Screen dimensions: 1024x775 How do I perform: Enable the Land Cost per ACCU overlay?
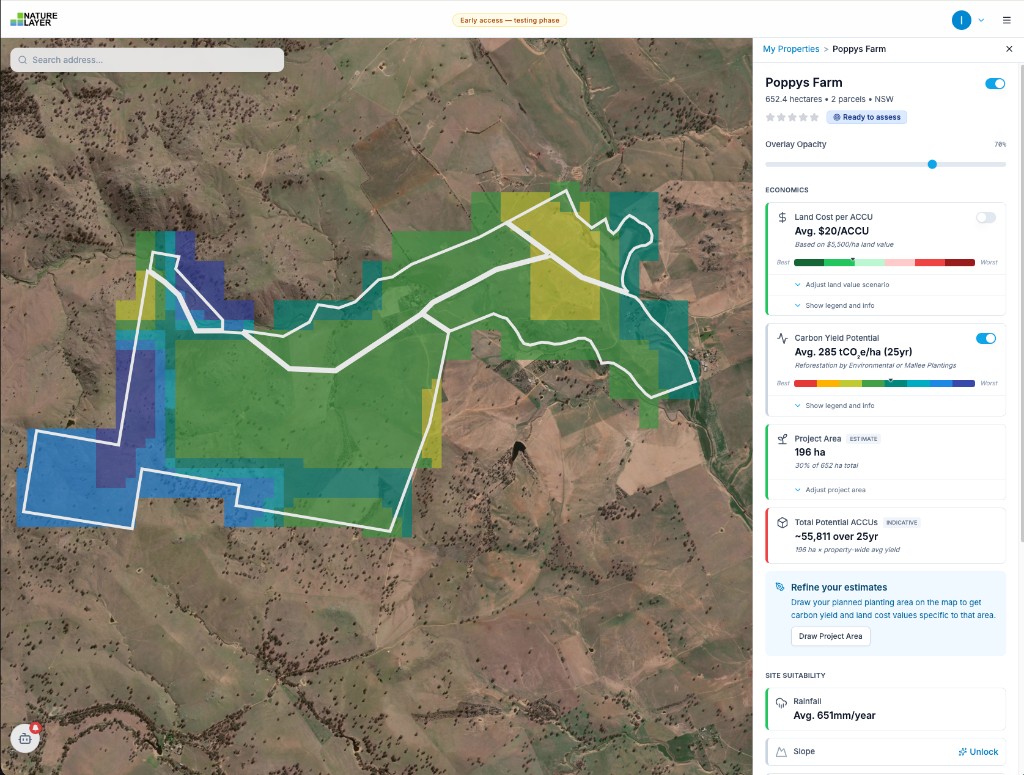[985, 218]
